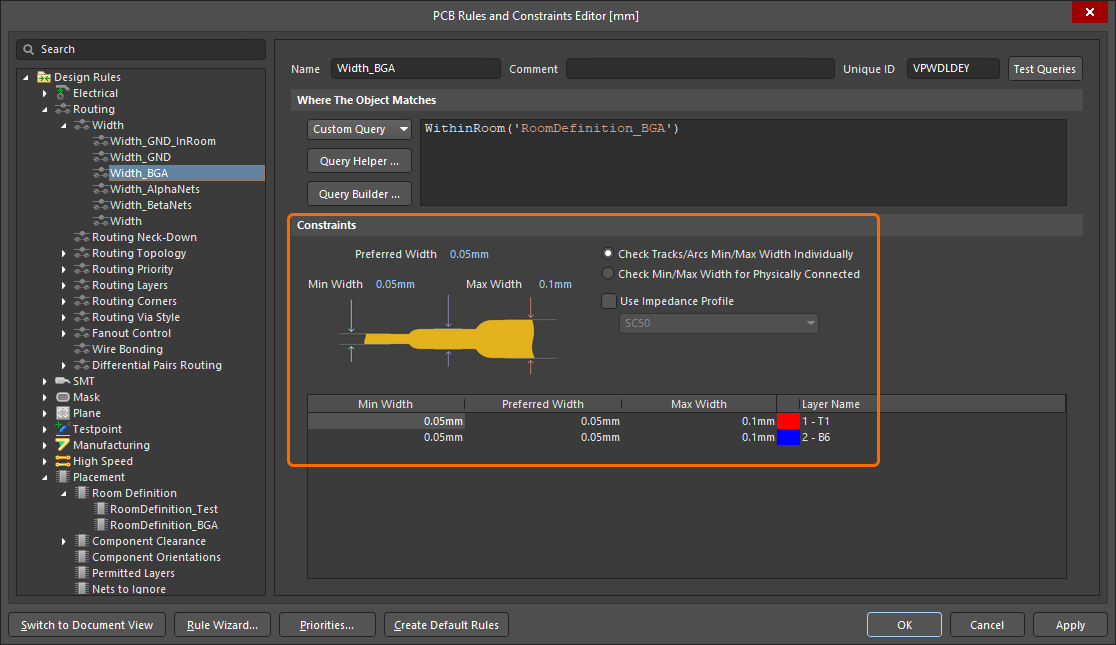Expand the Routing Priority branch
The width and height of the screenshot is (1116, 645).
point(63,269)
